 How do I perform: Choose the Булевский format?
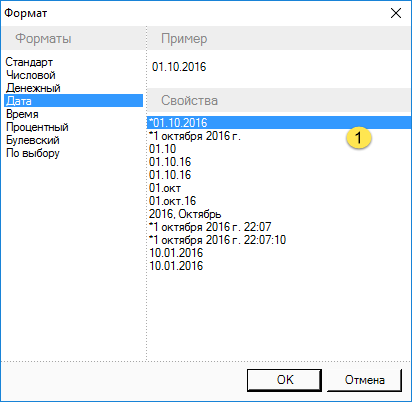[33, 140]
